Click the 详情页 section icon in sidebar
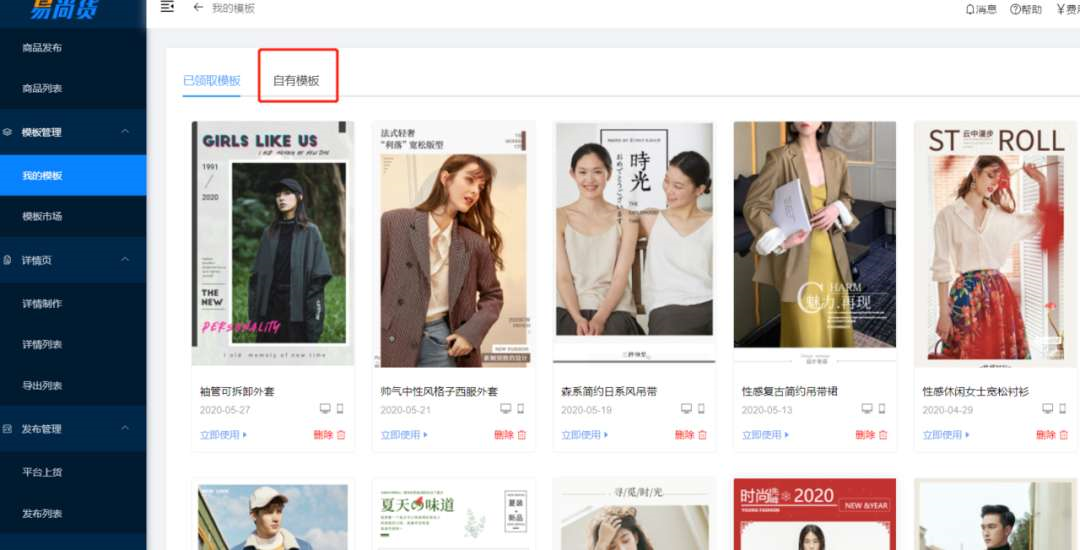 click(8, 260)
